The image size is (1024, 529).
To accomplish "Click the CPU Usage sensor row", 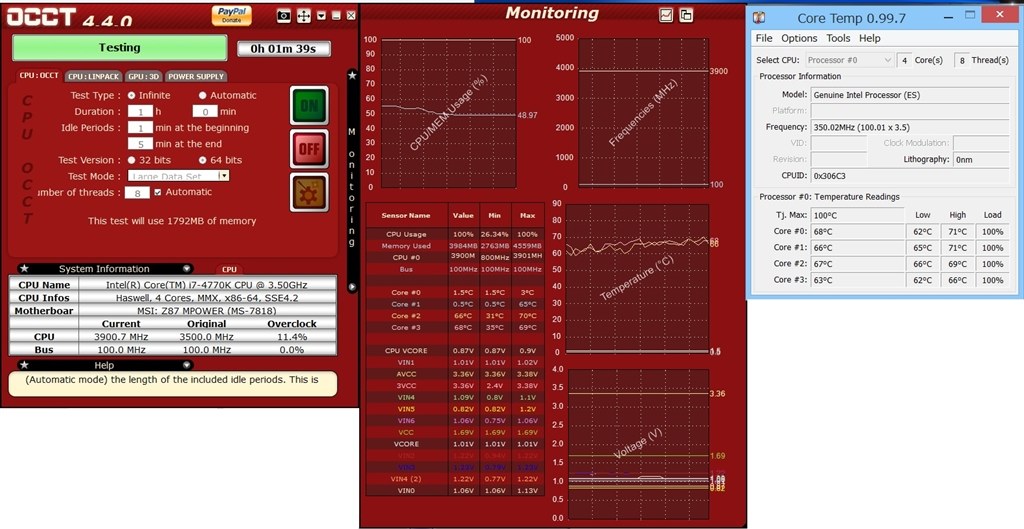I will pyautogui.click(x=455, y=234).
